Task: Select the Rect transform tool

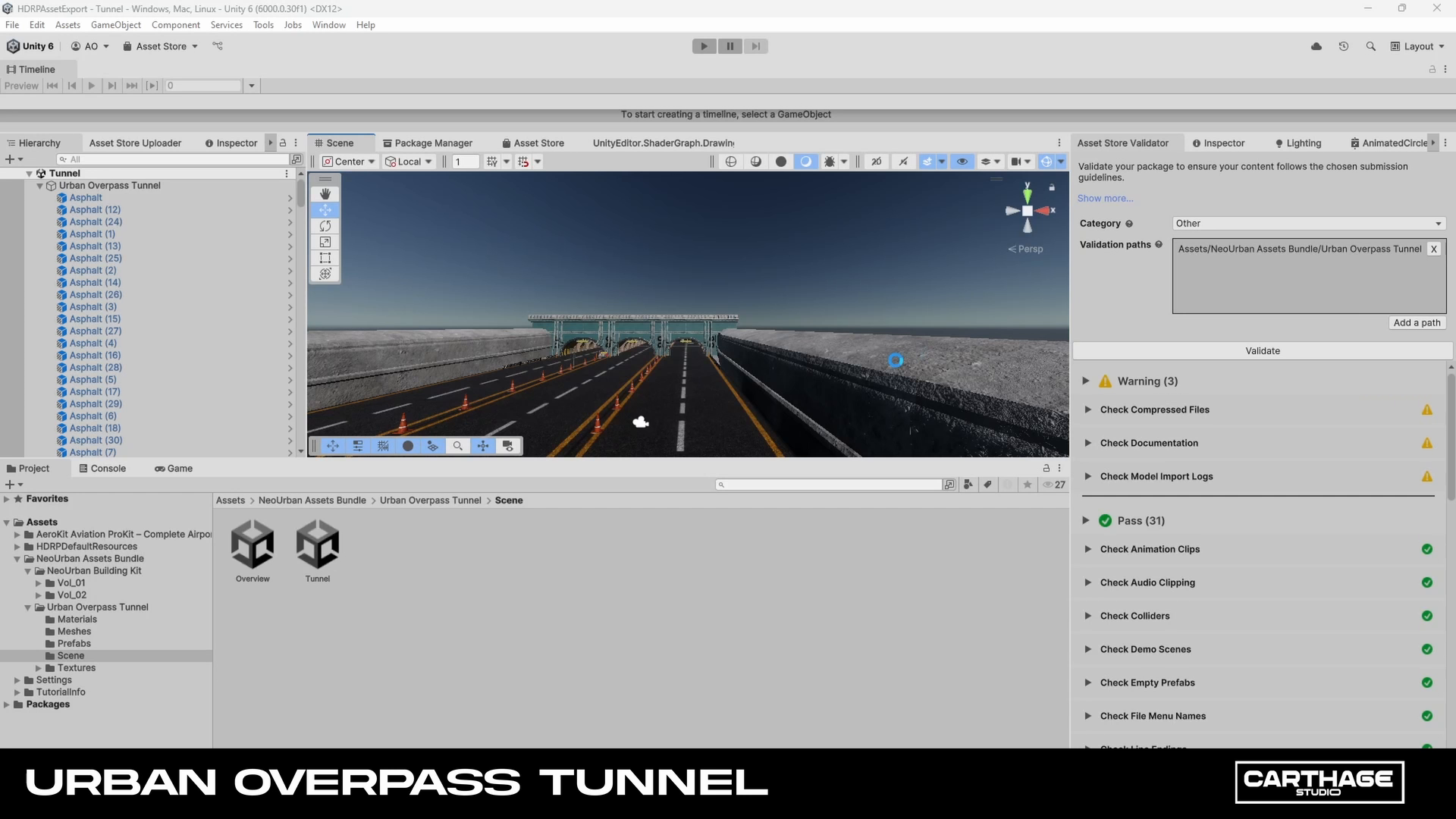Action: coord(325,258)
